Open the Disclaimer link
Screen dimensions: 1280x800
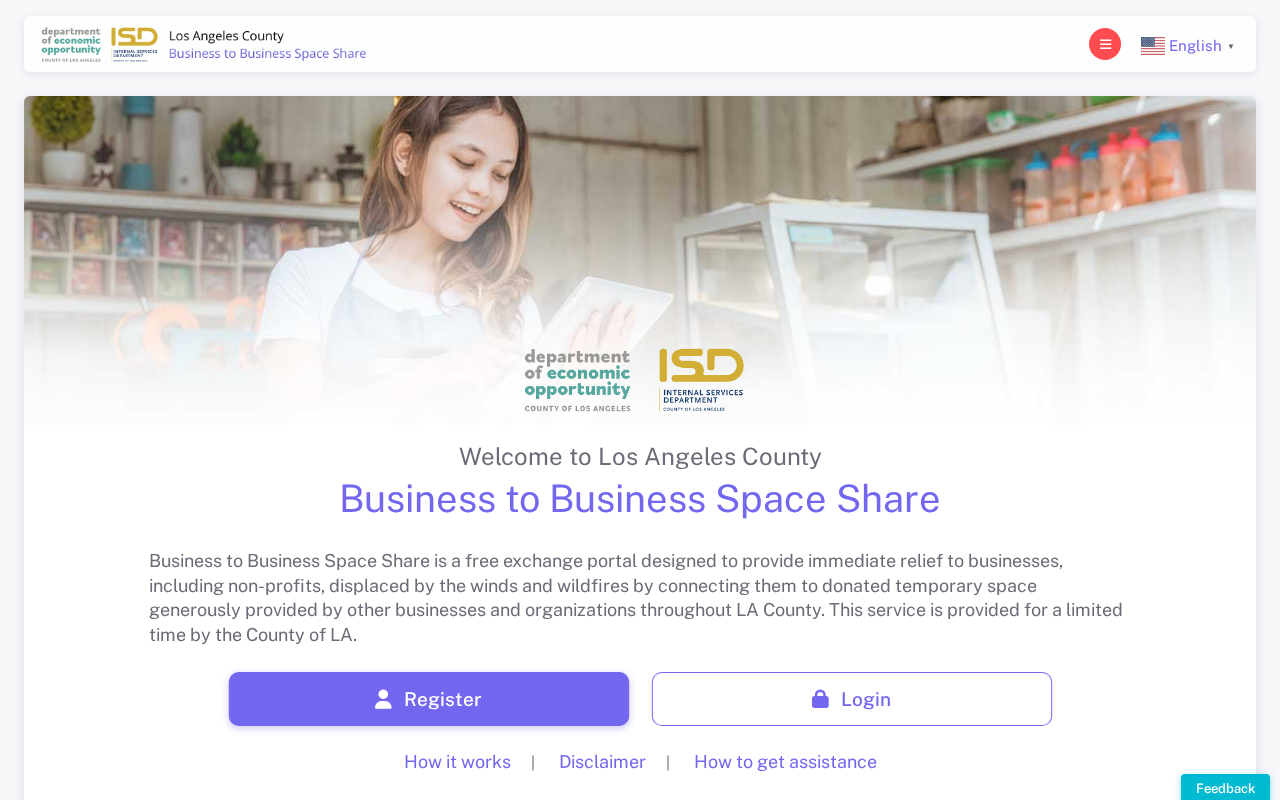click(x=602, y=762)
